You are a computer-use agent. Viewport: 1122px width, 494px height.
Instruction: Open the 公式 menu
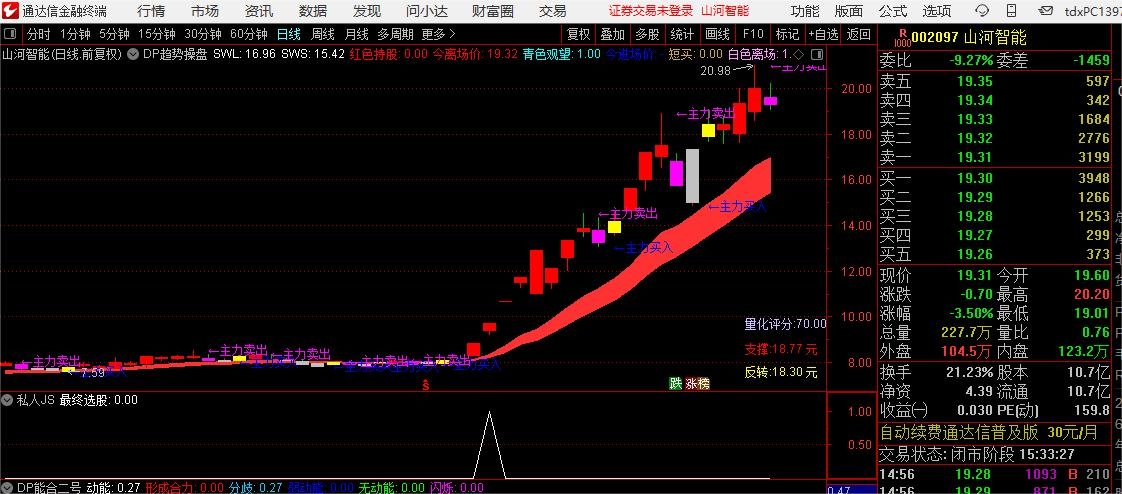[x=892, y=11]
